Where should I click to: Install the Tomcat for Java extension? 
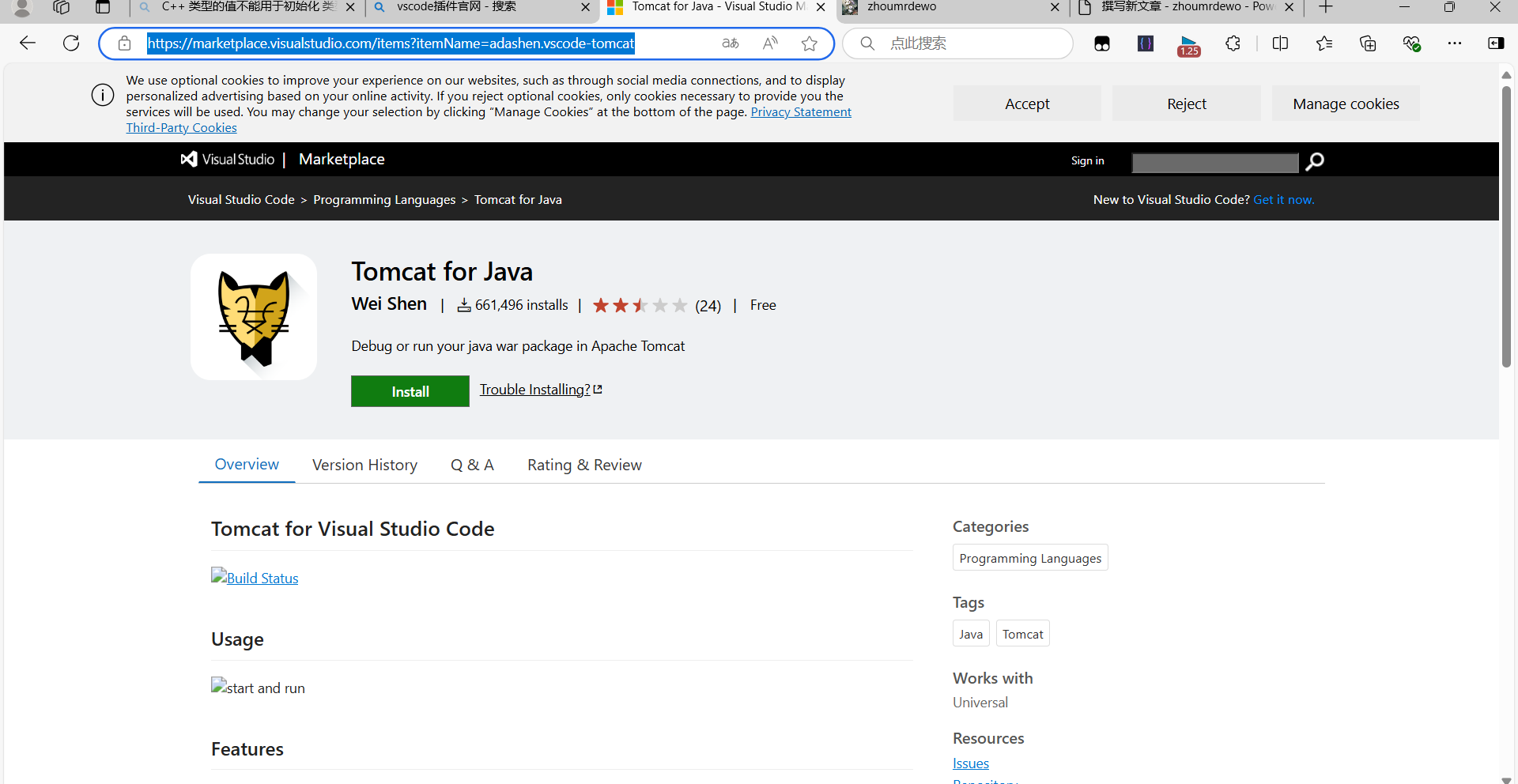click(x=410, y=391)
